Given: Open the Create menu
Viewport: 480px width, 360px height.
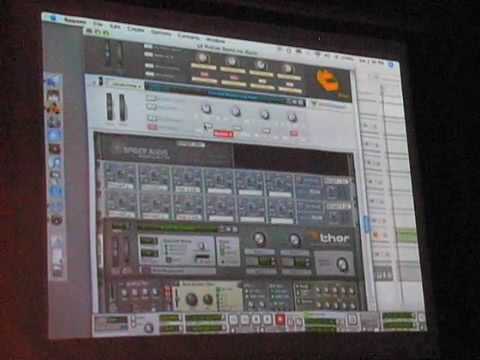Looking at the screenshot, I should (x=136, y=29).
